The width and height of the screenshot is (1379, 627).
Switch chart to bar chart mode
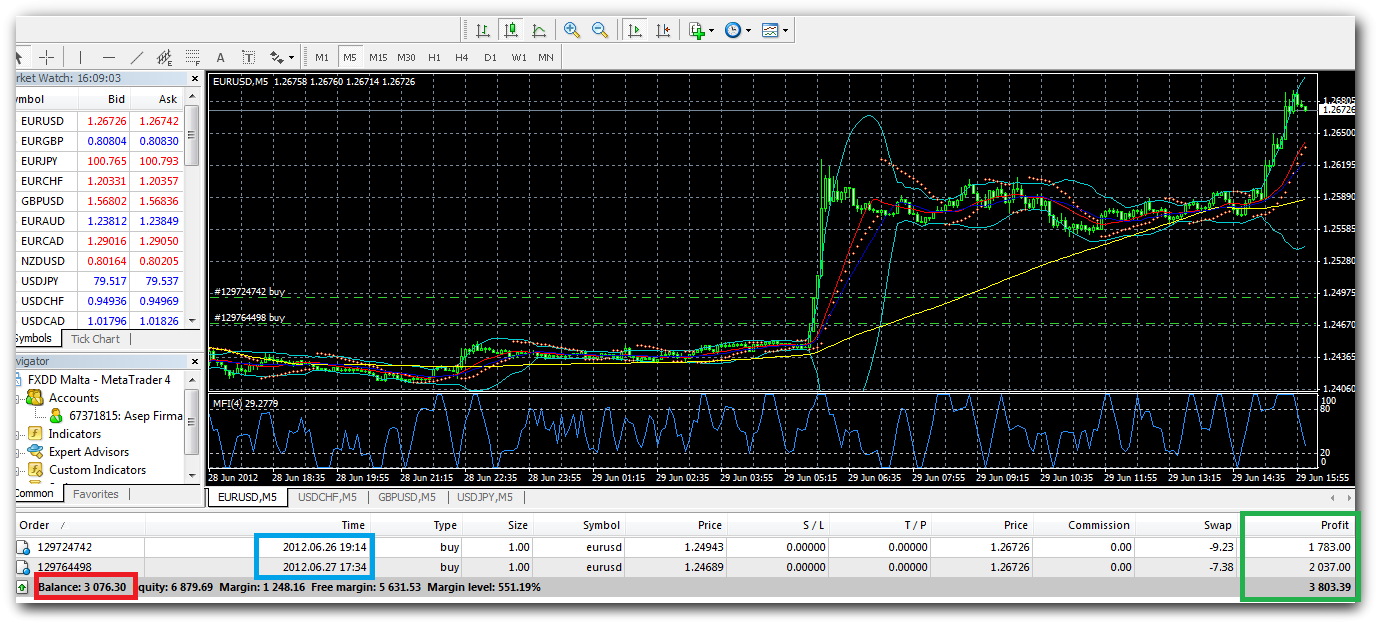pyautogui.click(x=483, y=30)
